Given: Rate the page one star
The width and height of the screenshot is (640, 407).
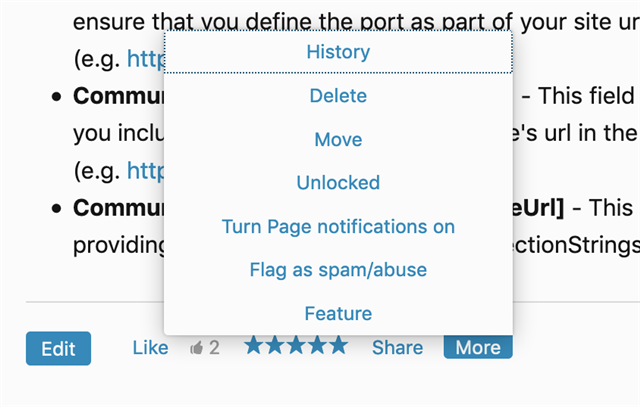Looking at the screenshot, I should (254, 345).
